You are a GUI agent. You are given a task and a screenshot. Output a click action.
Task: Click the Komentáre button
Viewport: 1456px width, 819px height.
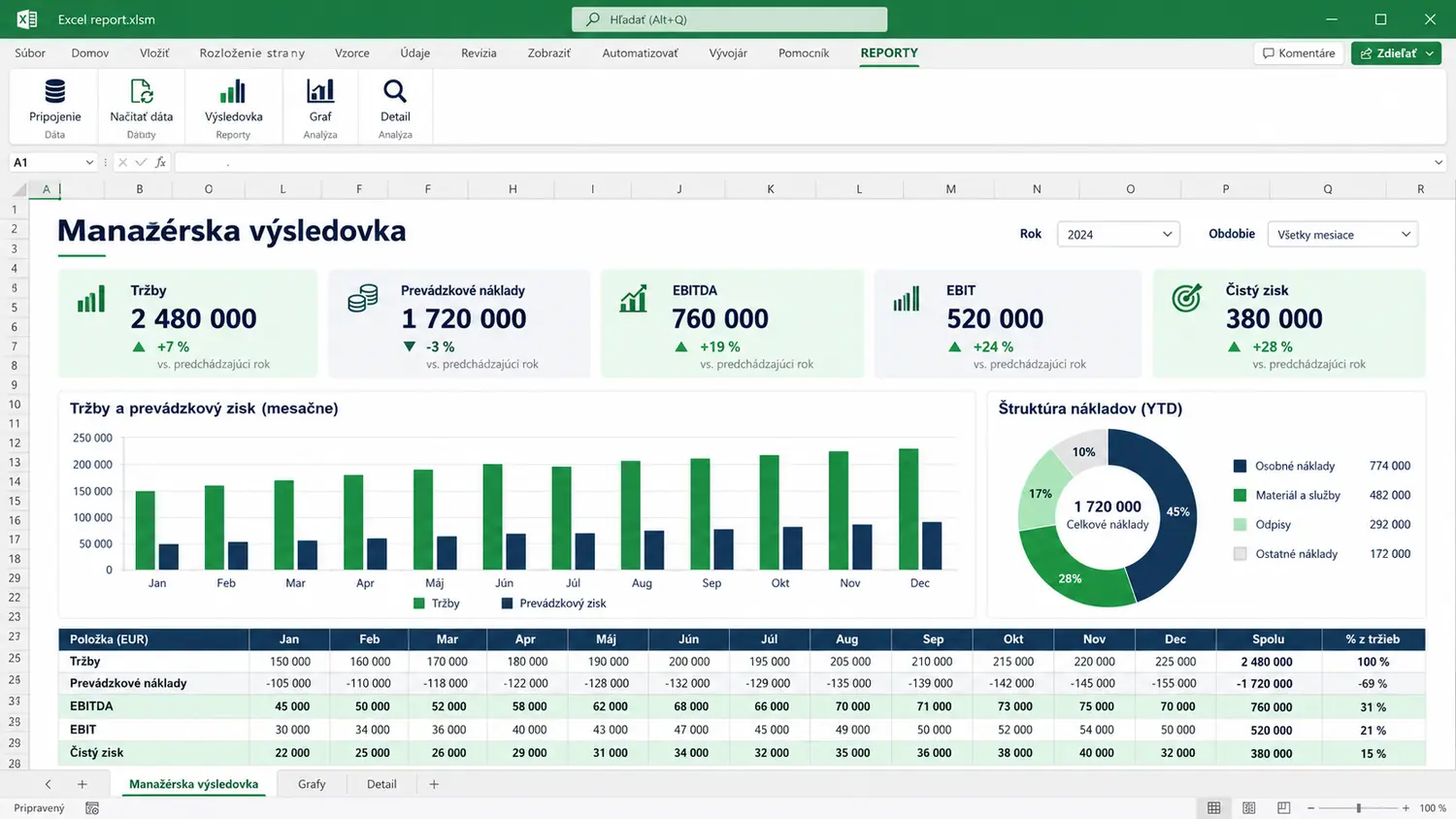point(1299,53)
